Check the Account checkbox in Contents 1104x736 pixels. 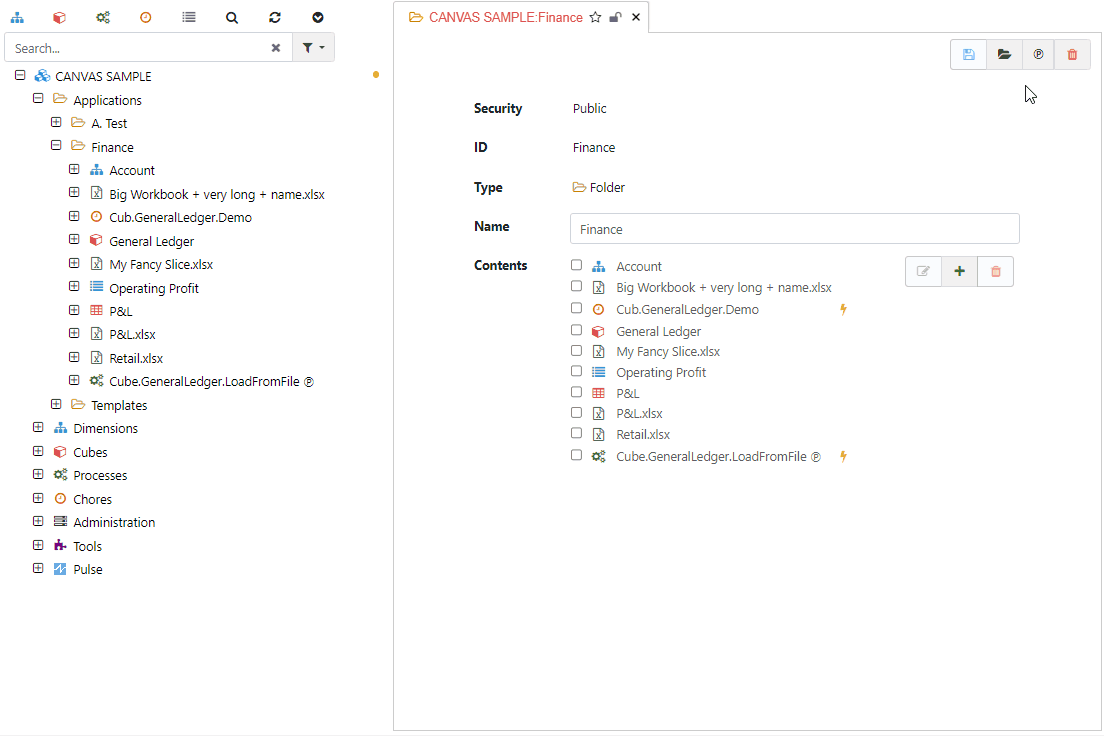point(576,266)
